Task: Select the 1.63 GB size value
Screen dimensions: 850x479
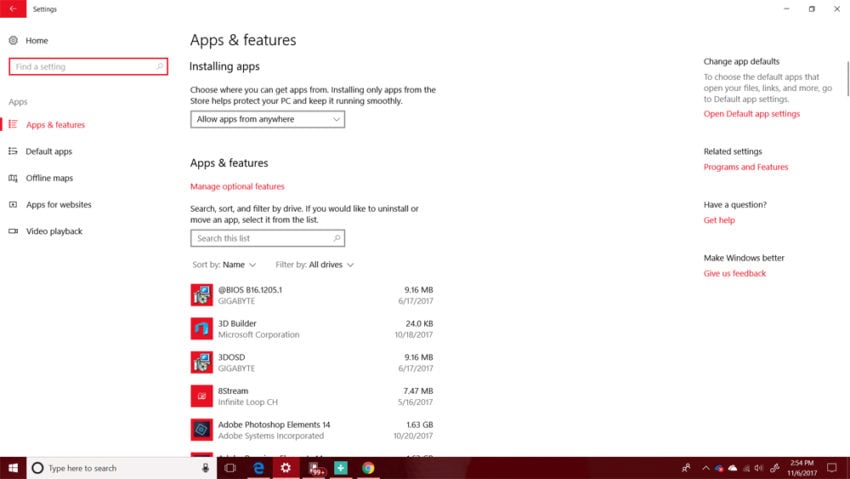Action: 420,424
